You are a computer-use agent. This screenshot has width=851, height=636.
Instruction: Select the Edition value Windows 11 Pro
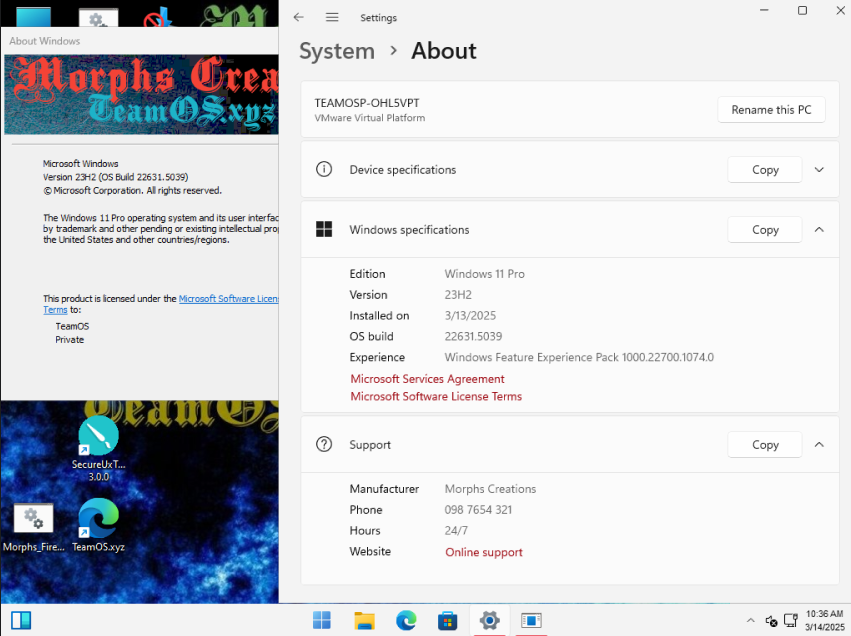click(x=485, y=274)
